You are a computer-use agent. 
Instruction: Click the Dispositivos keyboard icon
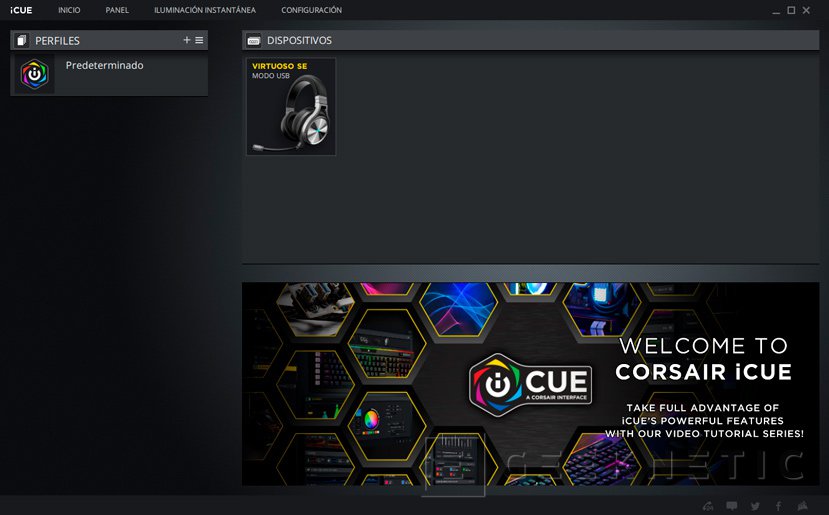pyautogui.click(x=254, y=40)
